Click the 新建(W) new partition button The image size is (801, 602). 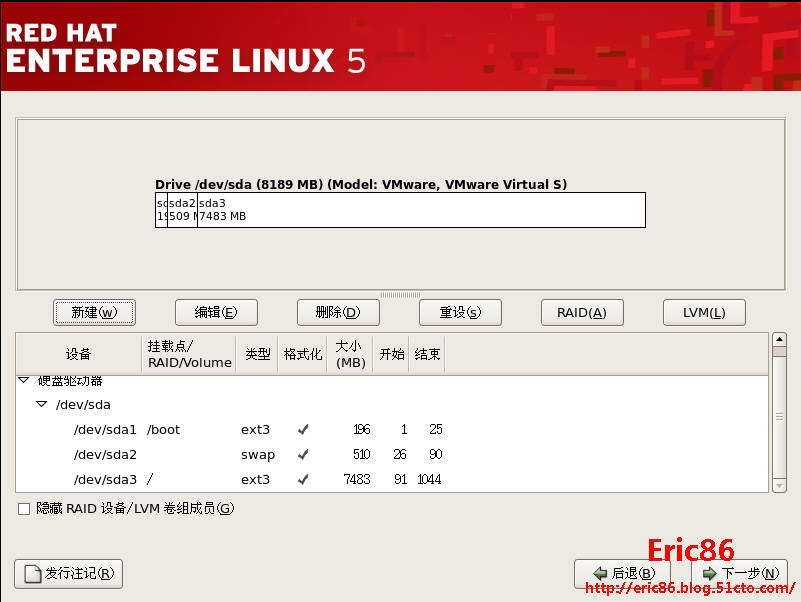[x=94, y=312]
